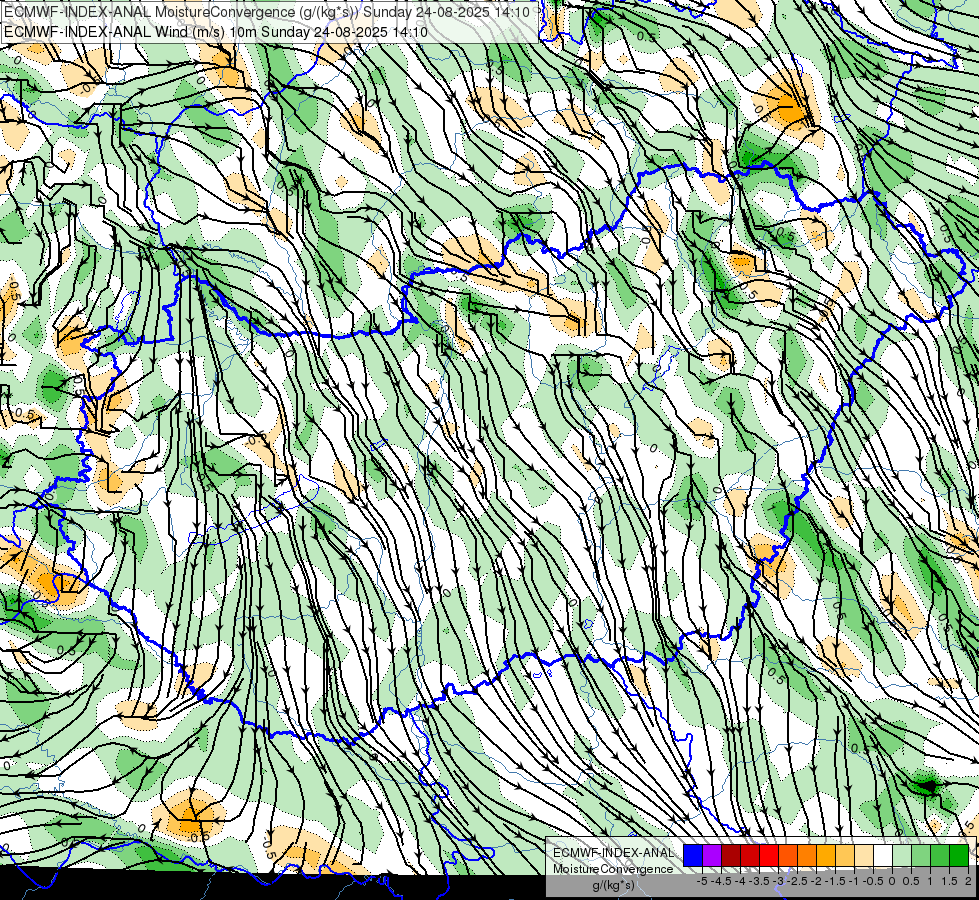Click the '-1' legend scale value

854,881
